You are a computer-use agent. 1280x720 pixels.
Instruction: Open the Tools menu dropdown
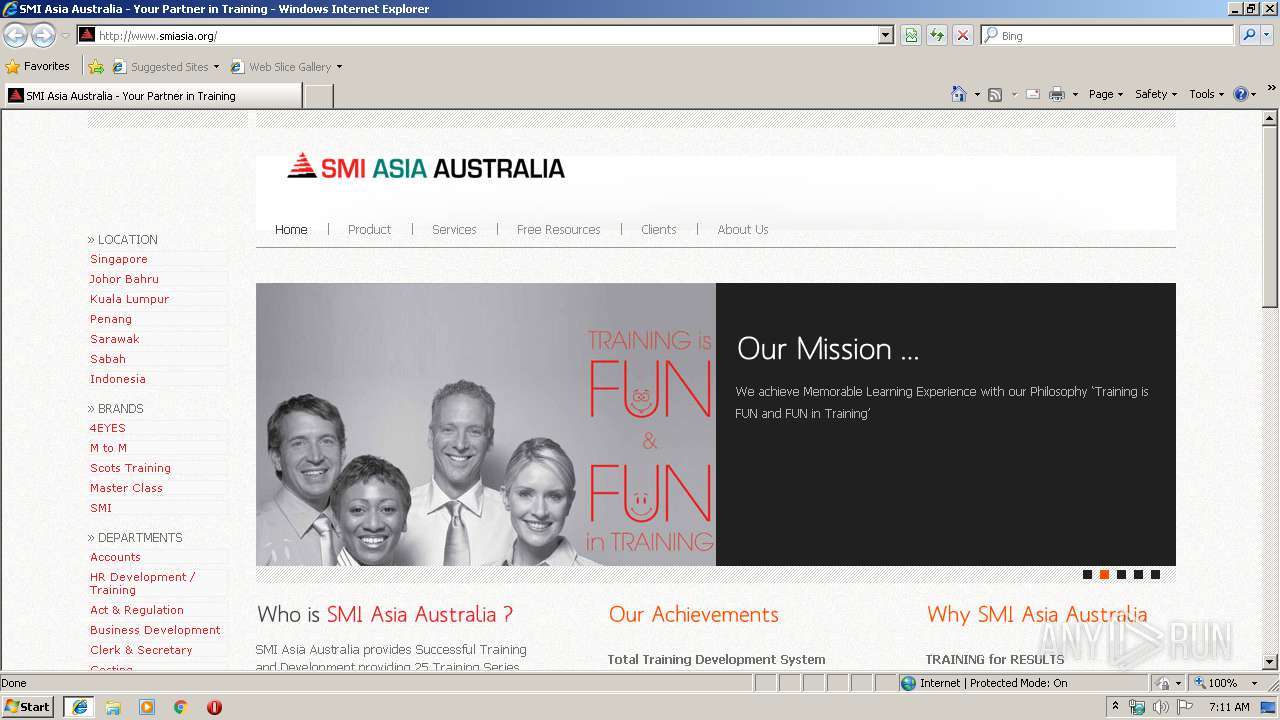(1207, 94)
